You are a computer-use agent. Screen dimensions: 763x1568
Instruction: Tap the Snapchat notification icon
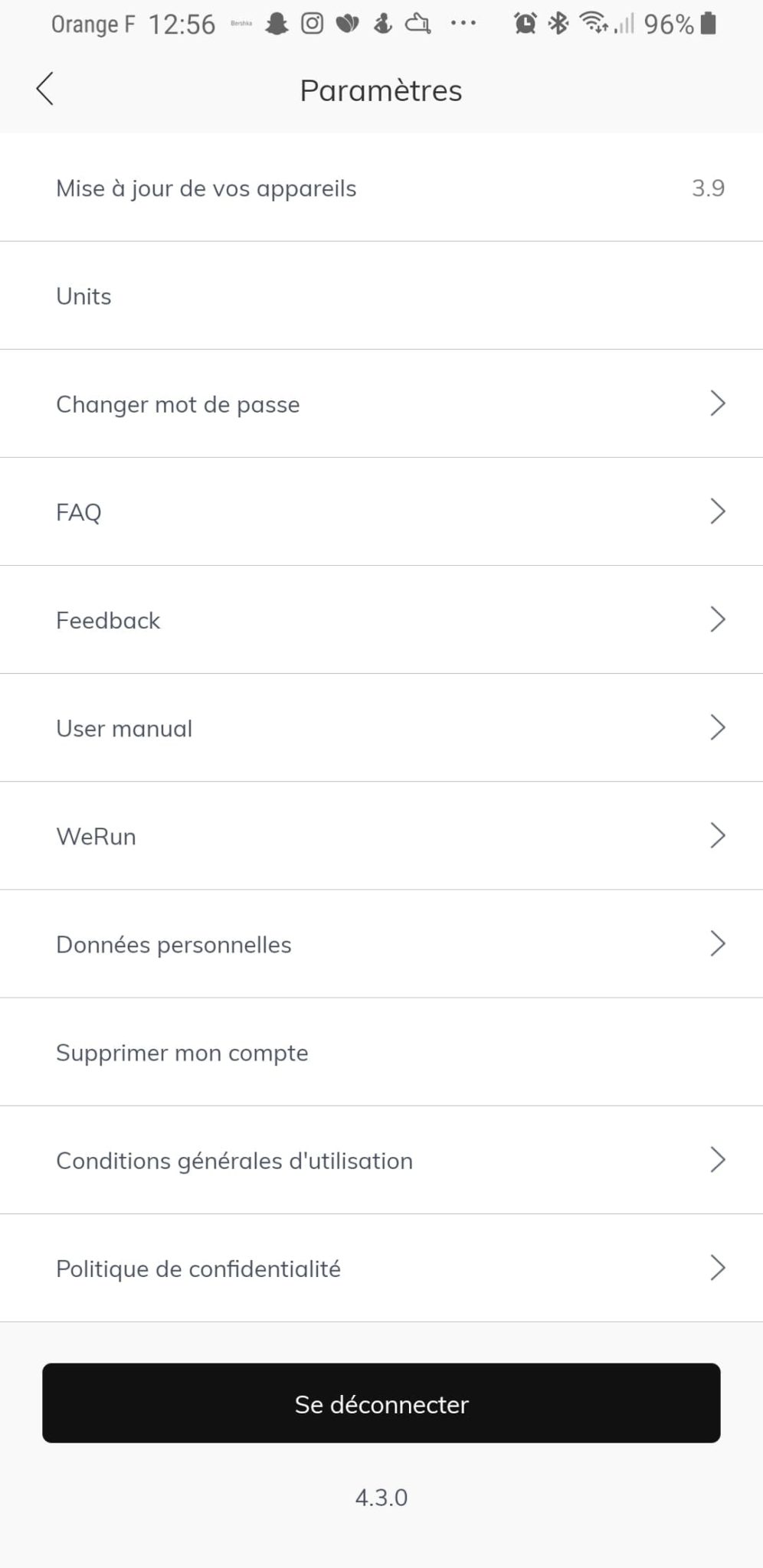pyautogui.click(x=277, y=24)
